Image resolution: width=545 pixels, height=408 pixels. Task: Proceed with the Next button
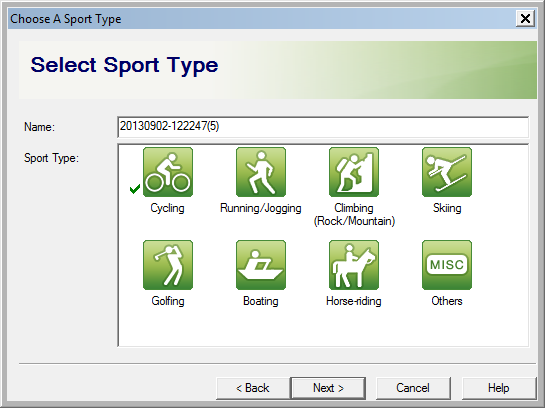[328, 388]
